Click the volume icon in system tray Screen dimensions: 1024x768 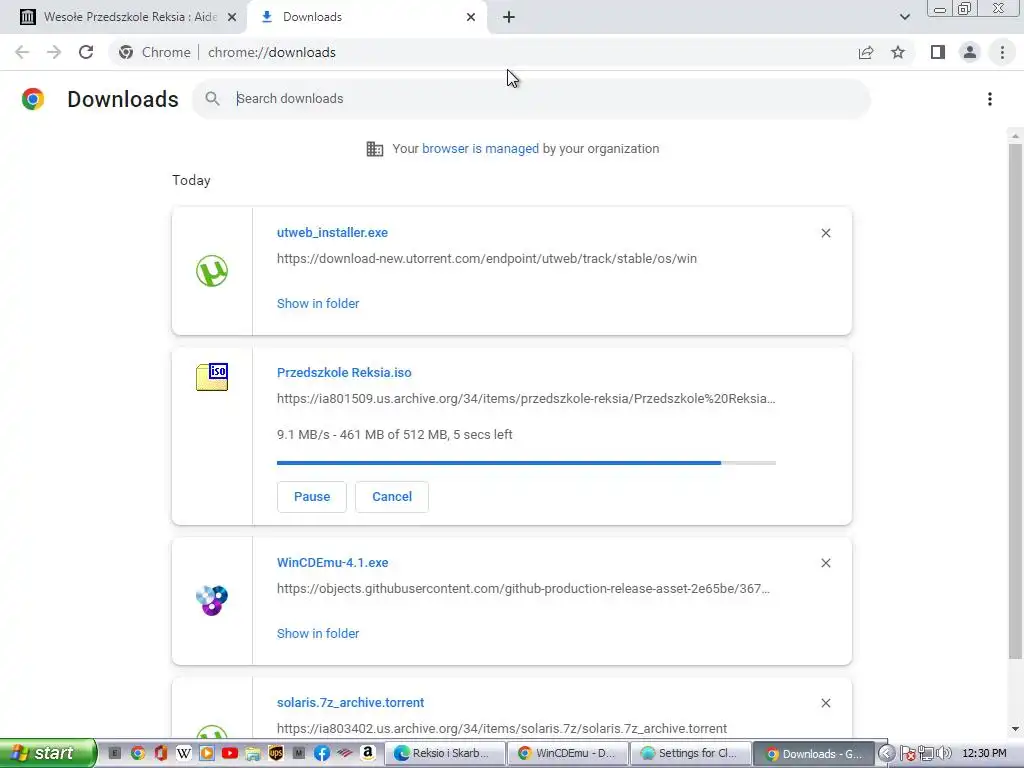coord(944,753)
